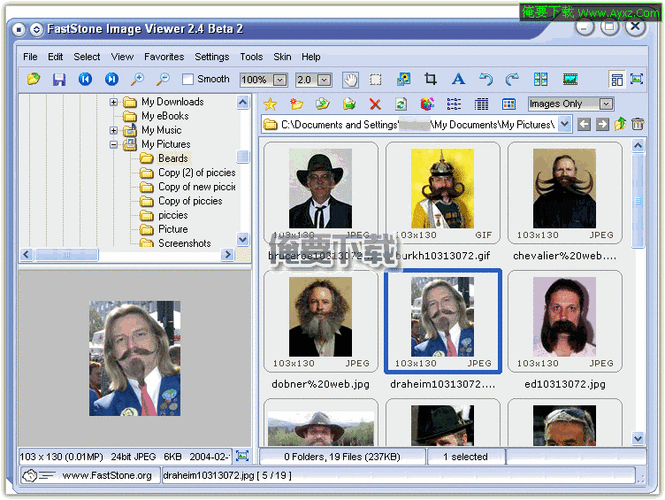The image size is (665, 500).
Task: Expand the My Music tree node
Action: pos(113,130)
